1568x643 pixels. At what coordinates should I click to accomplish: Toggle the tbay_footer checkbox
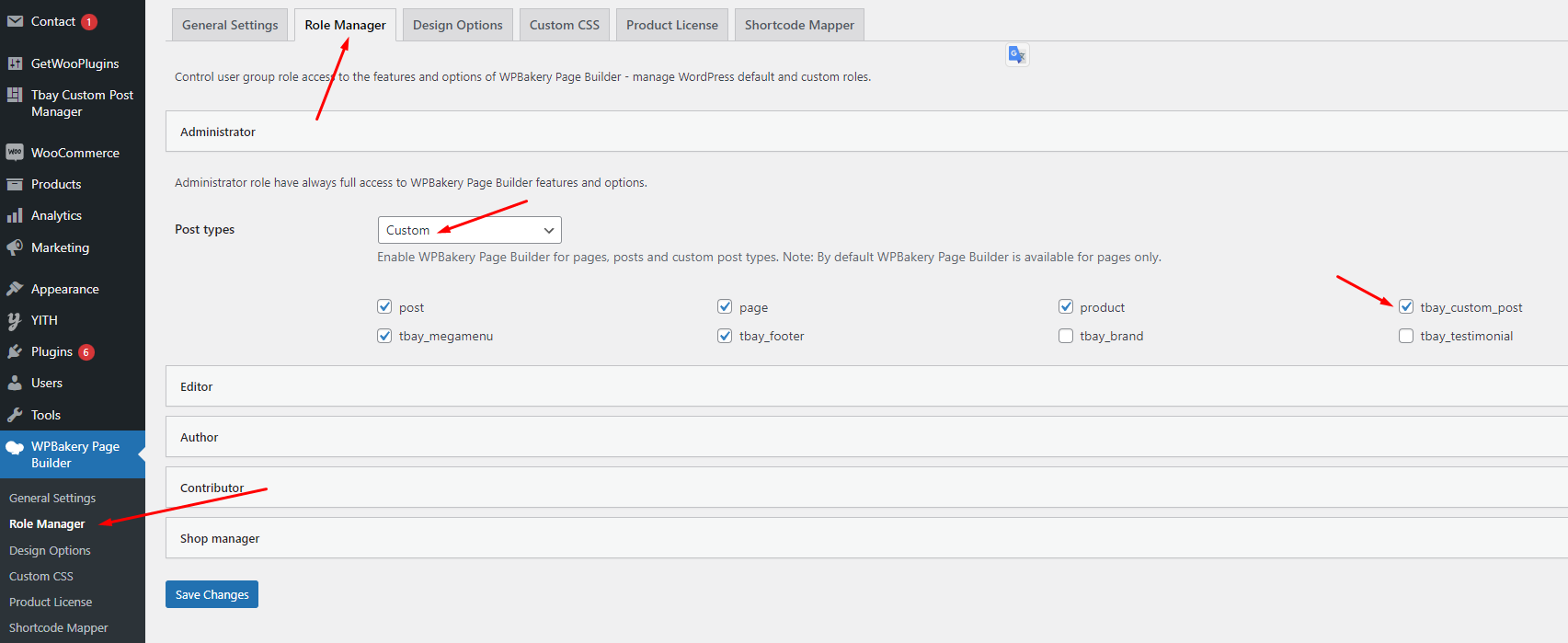tap(725, 336)
